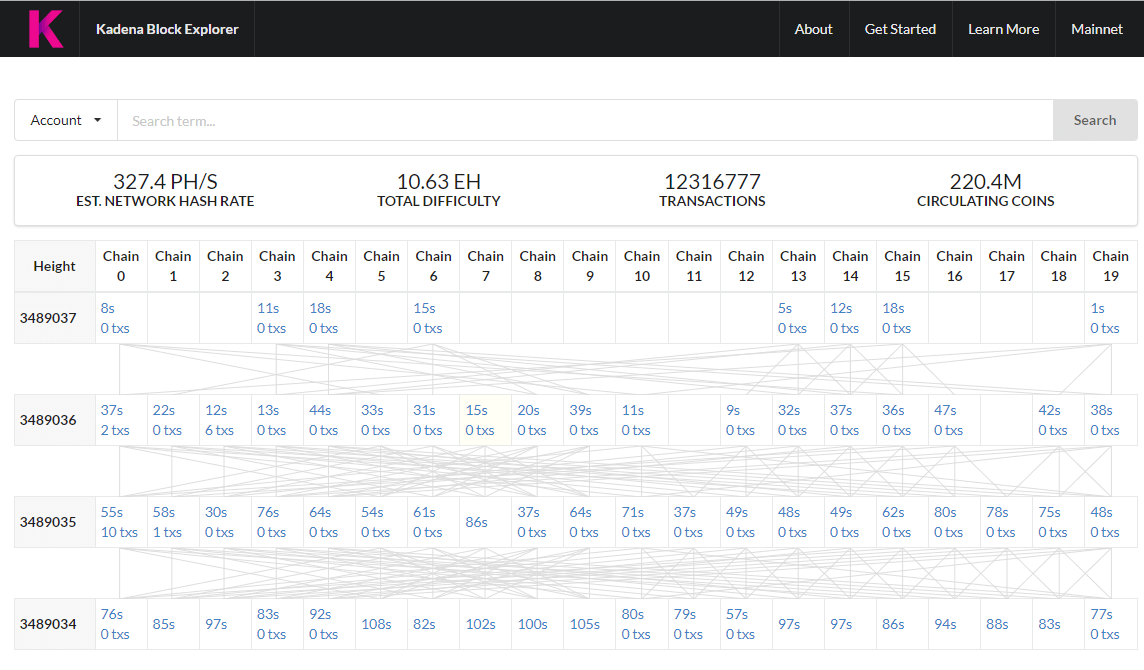
Task: Focus the Search term input field
Action: (585, 120)
